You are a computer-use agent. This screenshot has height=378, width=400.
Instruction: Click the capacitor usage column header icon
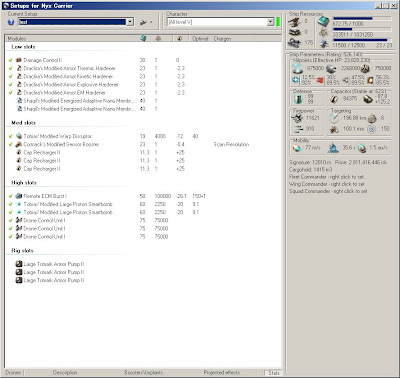180,38
